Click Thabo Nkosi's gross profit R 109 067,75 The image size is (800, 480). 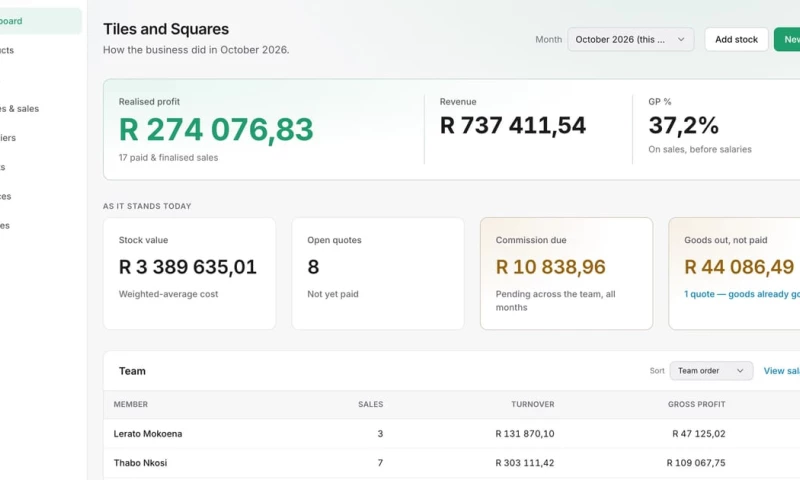pos(696,463)
